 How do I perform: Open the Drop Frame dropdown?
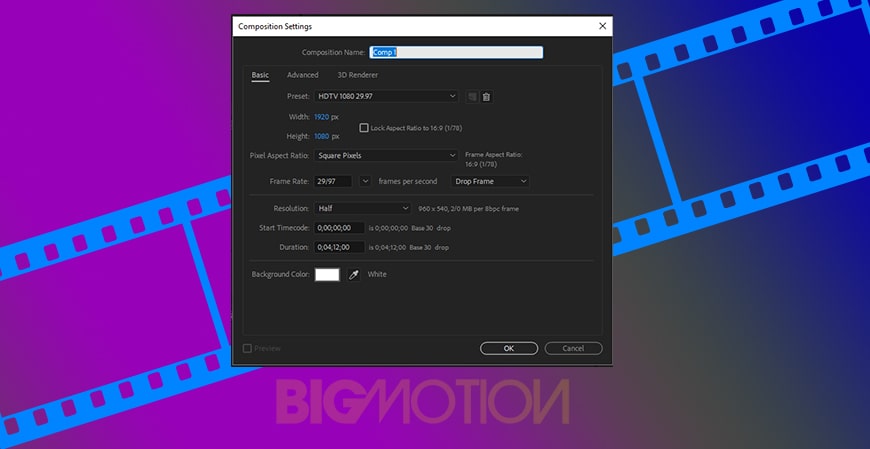pos(490,181)
